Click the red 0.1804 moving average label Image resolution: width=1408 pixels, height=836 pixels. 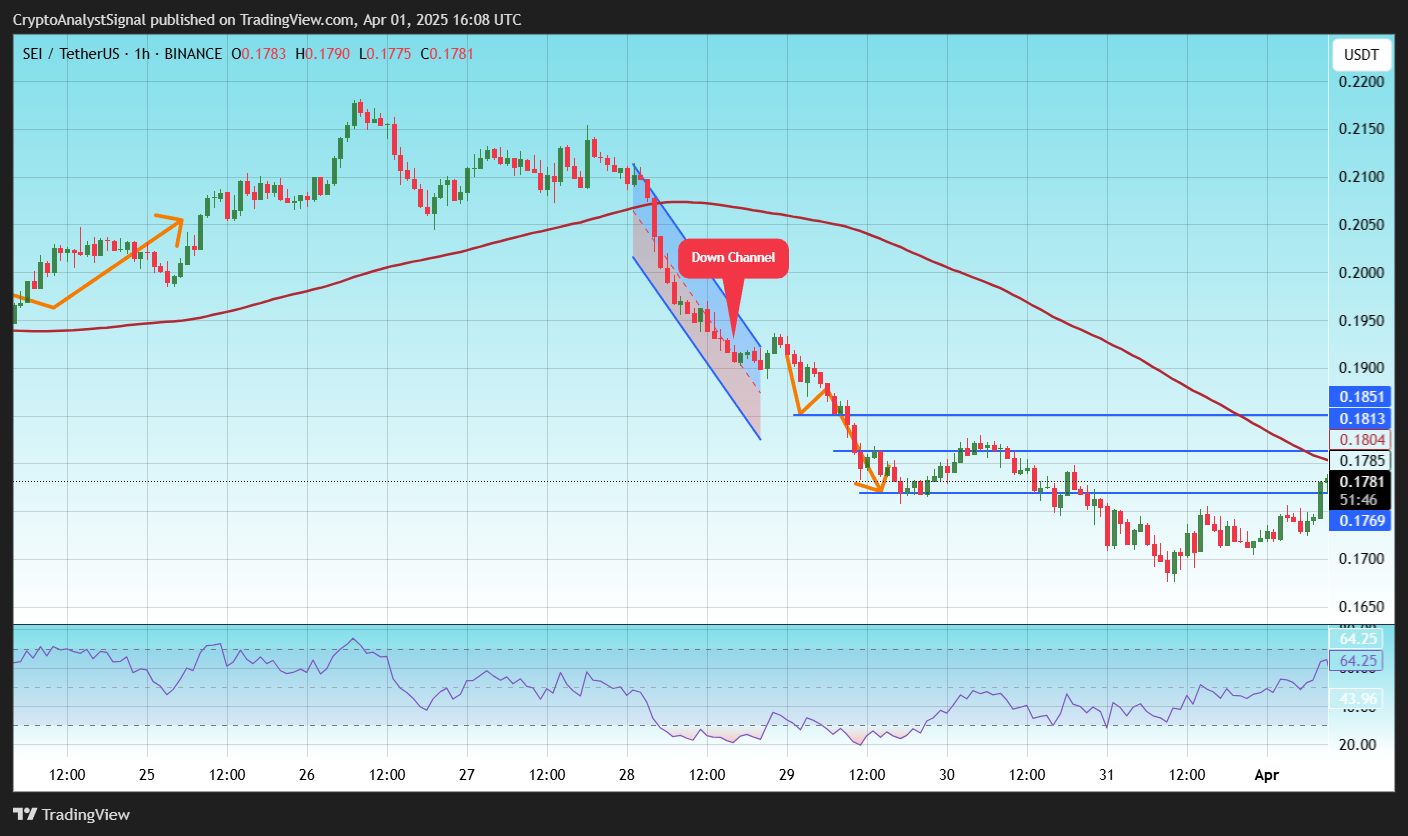click(1361, 439)
